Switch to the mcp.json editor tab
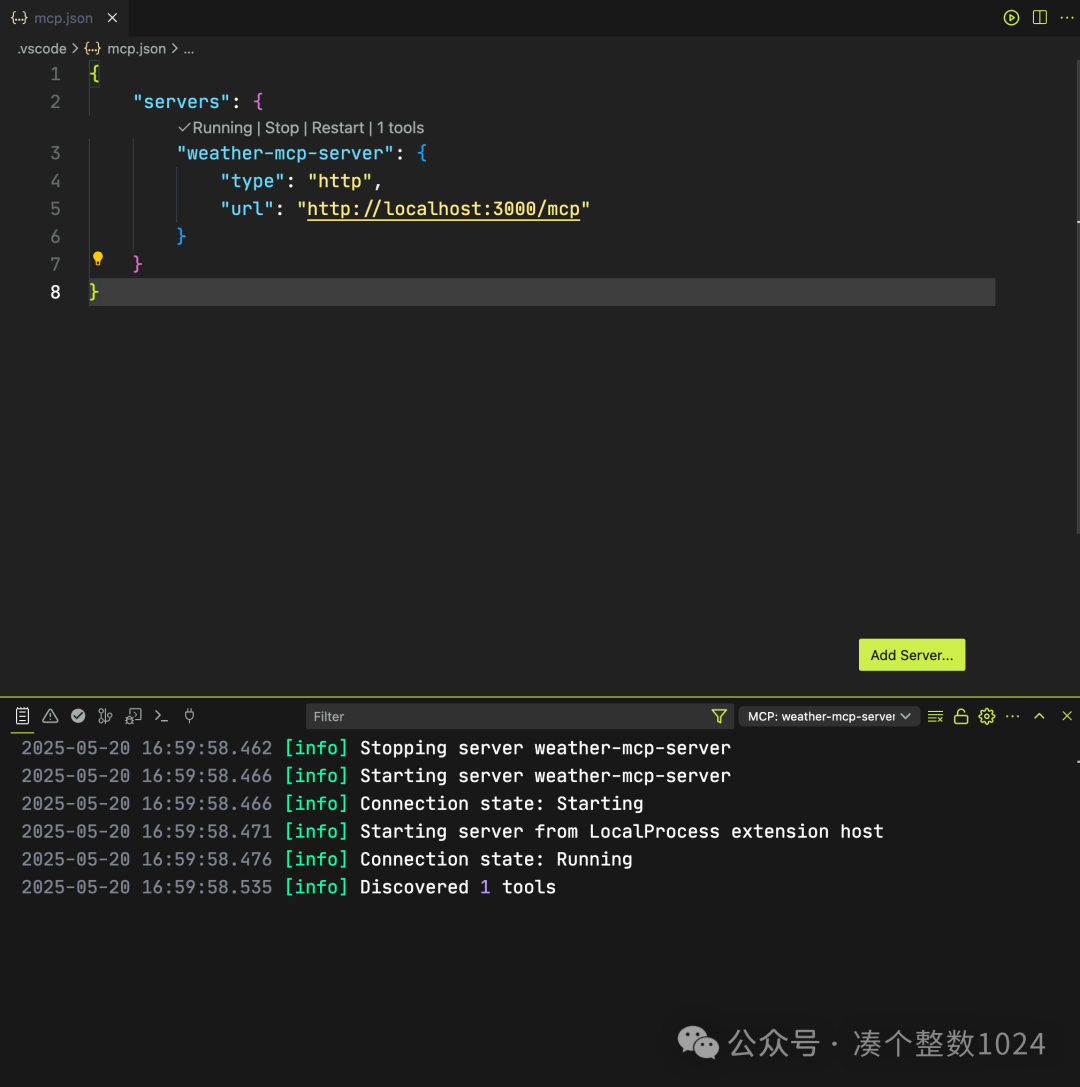The width and height of the screenshot is (1080, 1087). tap(55, 17)
